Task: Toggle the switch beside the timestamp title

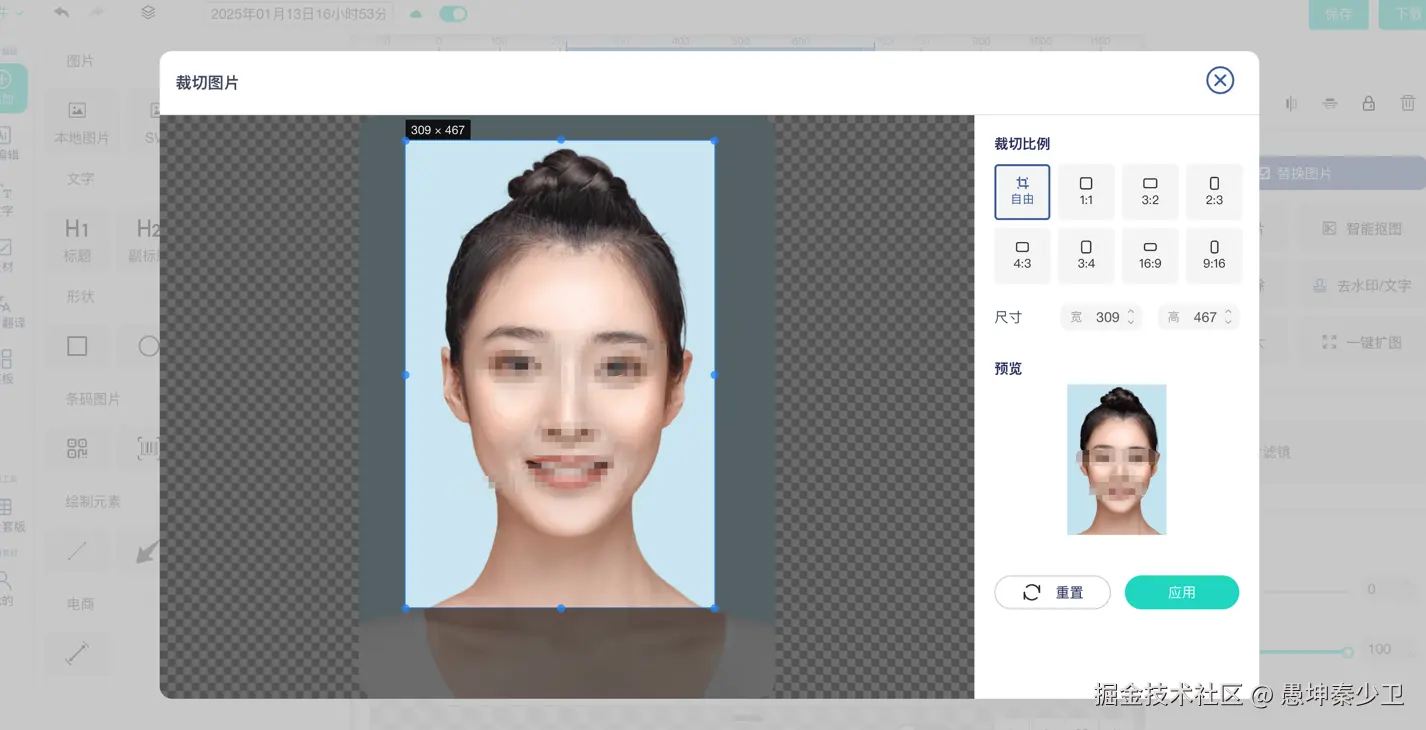Action: click(x=453, y=14)
